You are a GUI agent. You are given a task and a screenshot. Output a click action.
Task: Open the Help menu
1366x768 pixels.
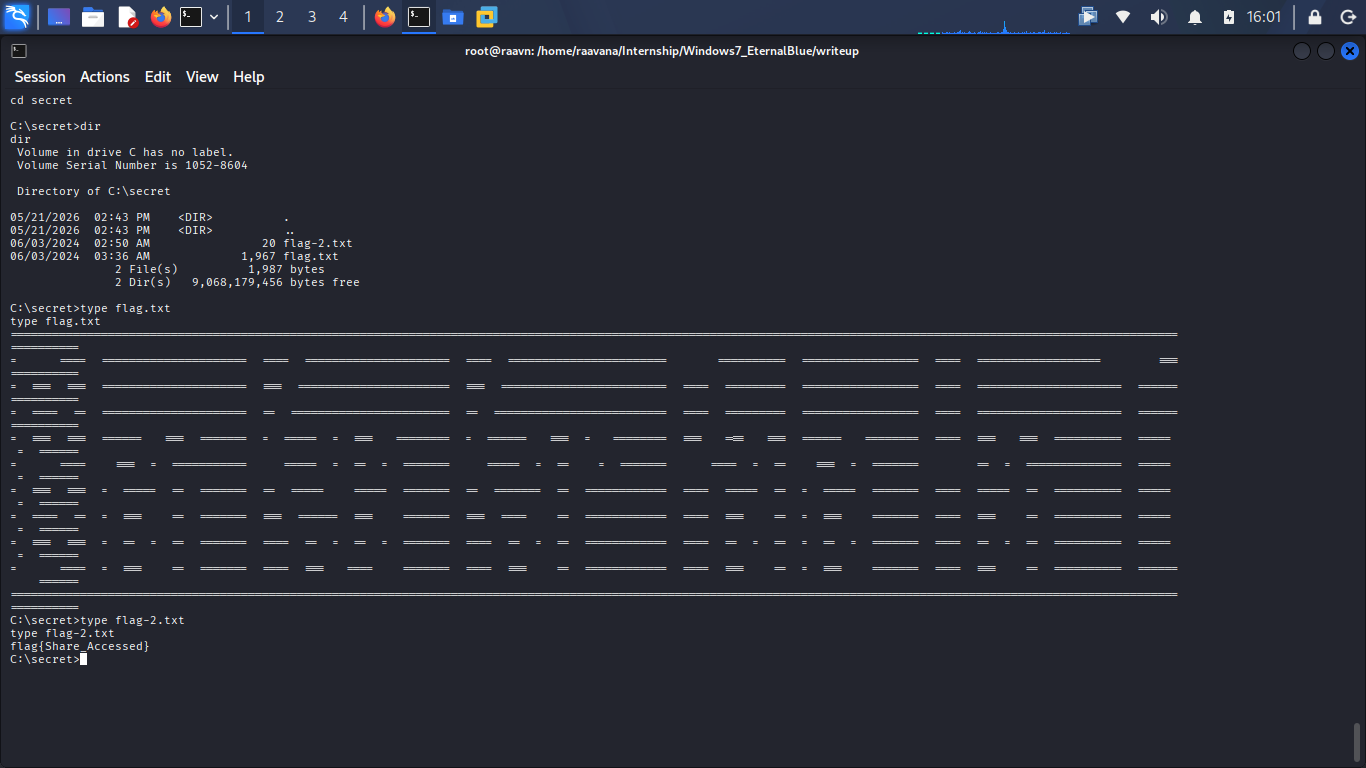coord(249,77)
